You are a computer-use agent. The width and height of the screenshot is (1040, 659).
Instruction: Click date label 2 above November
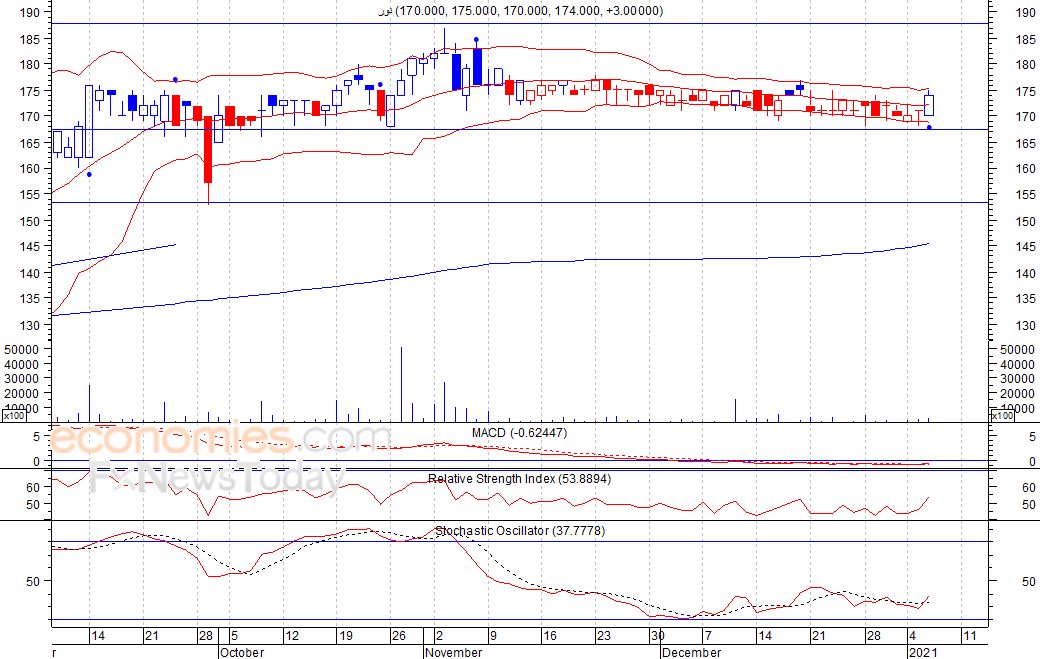(x=439, y=636)
